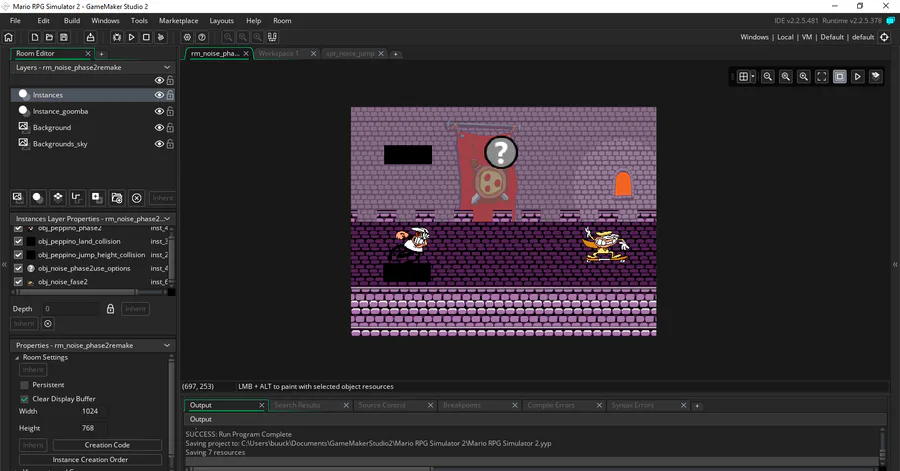Uncheck obj_peppino_land_collision instance checkbox
This screenshot has height=471, width=900.
coord(18,242)
